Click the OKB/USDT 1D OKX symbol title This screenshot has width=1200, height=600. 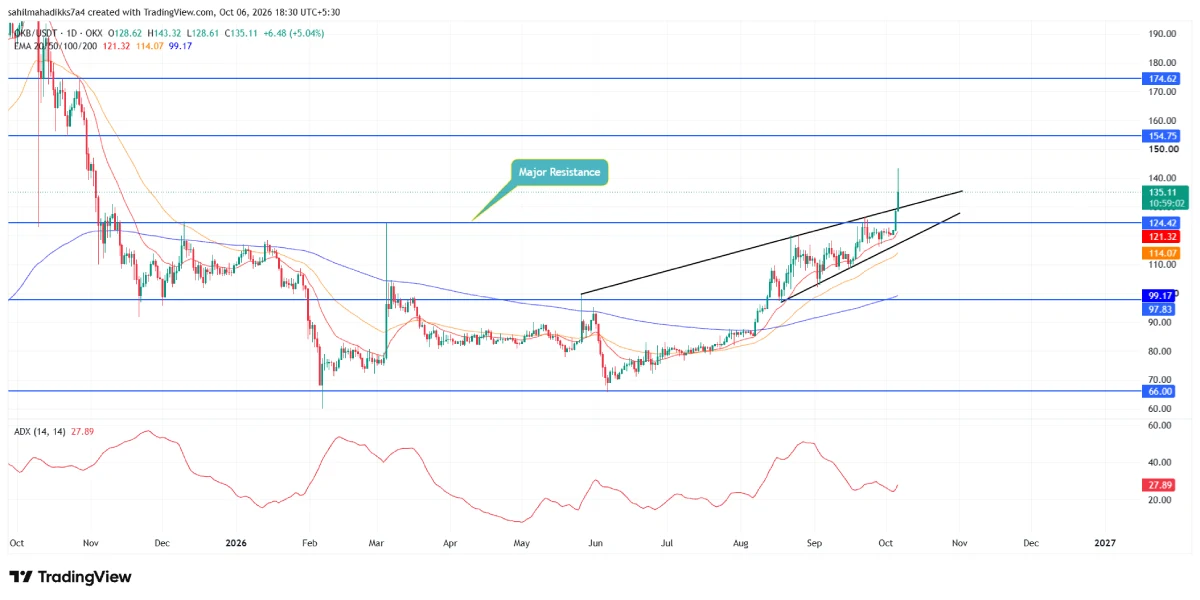tap(58, 33)
